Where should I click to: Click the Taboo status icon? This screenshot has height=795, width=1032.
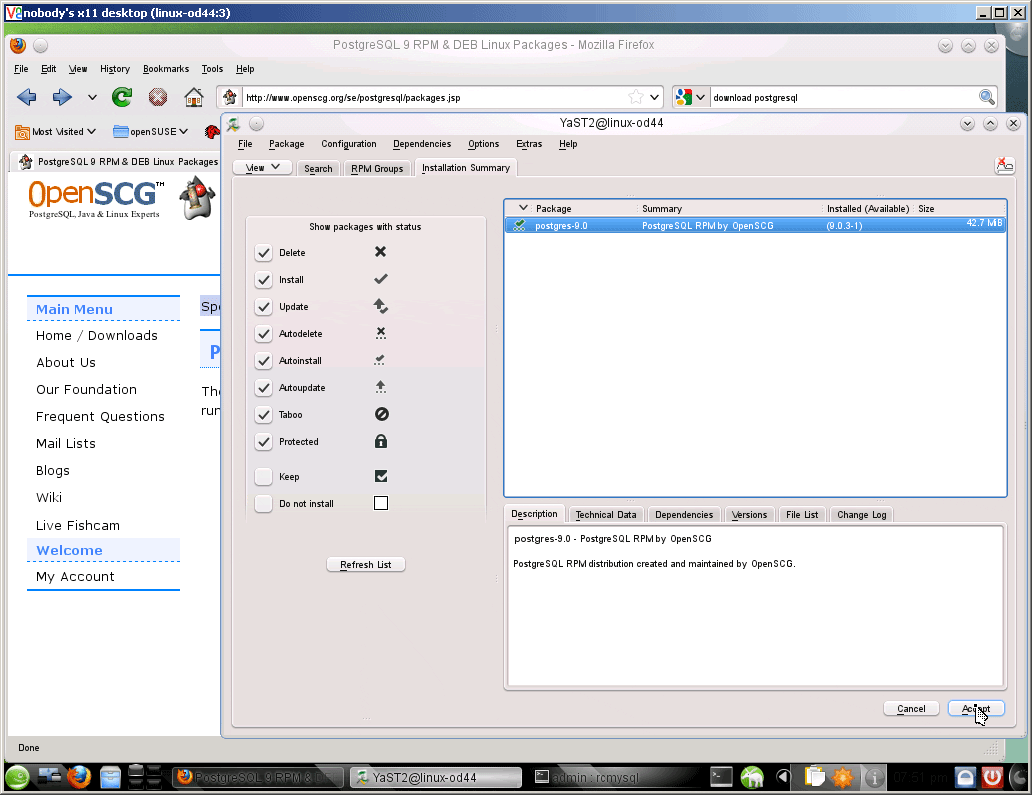click(381, 414)
